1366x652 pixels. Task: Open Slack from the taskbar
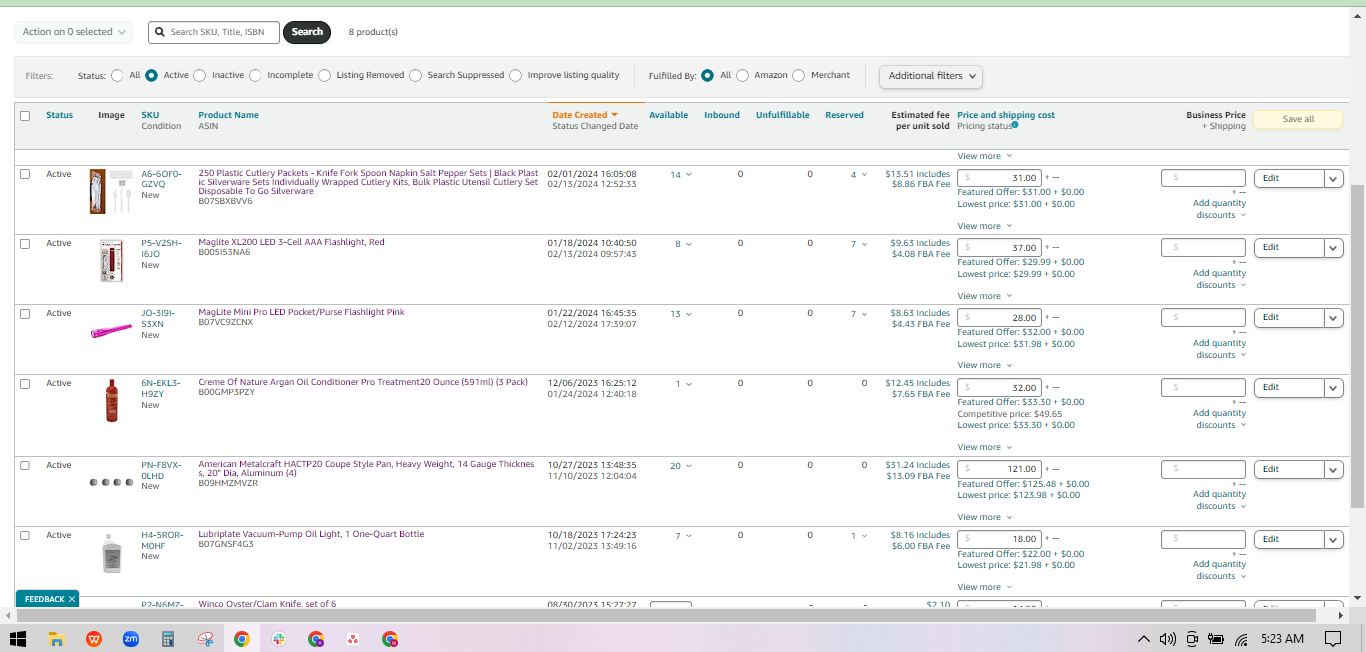coord(279,638)
